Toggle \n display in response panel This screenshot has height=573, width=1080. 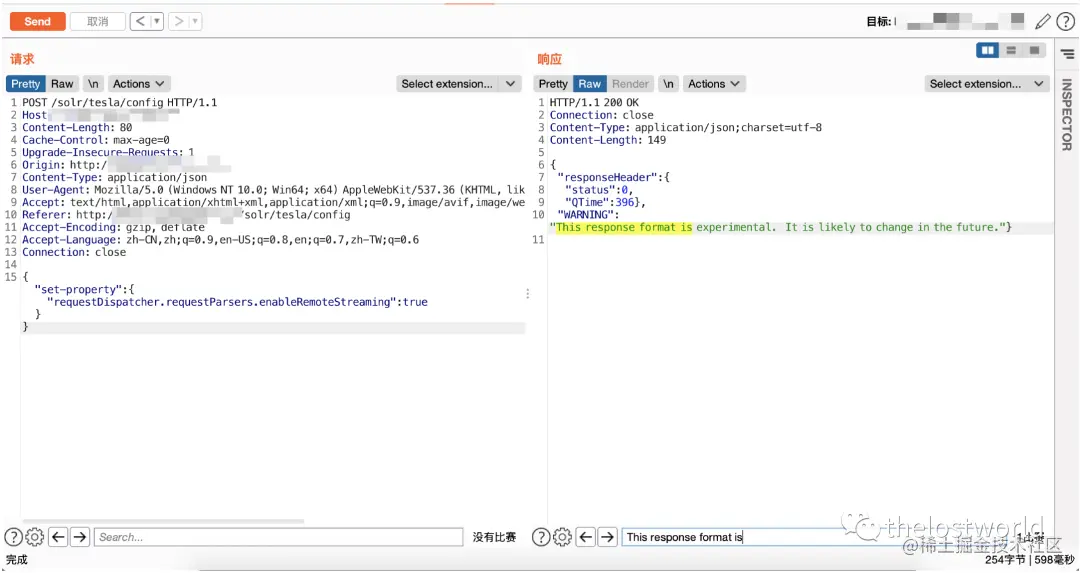click(x=668, y=84)
